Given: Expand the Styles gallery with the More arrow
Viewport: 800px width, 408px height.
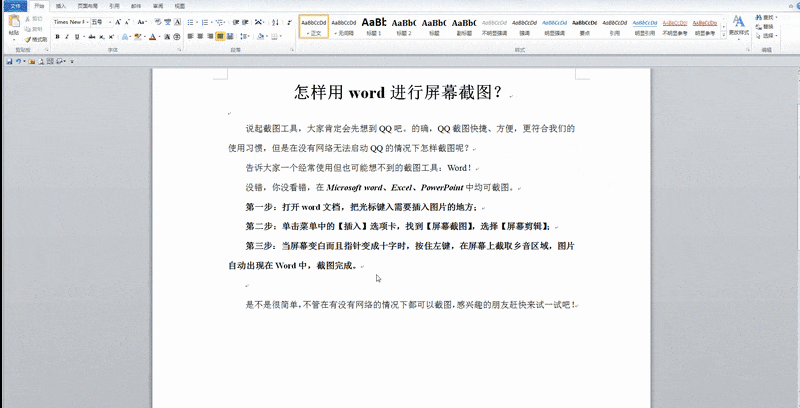Looking at the screenshot, I should 723,36.
